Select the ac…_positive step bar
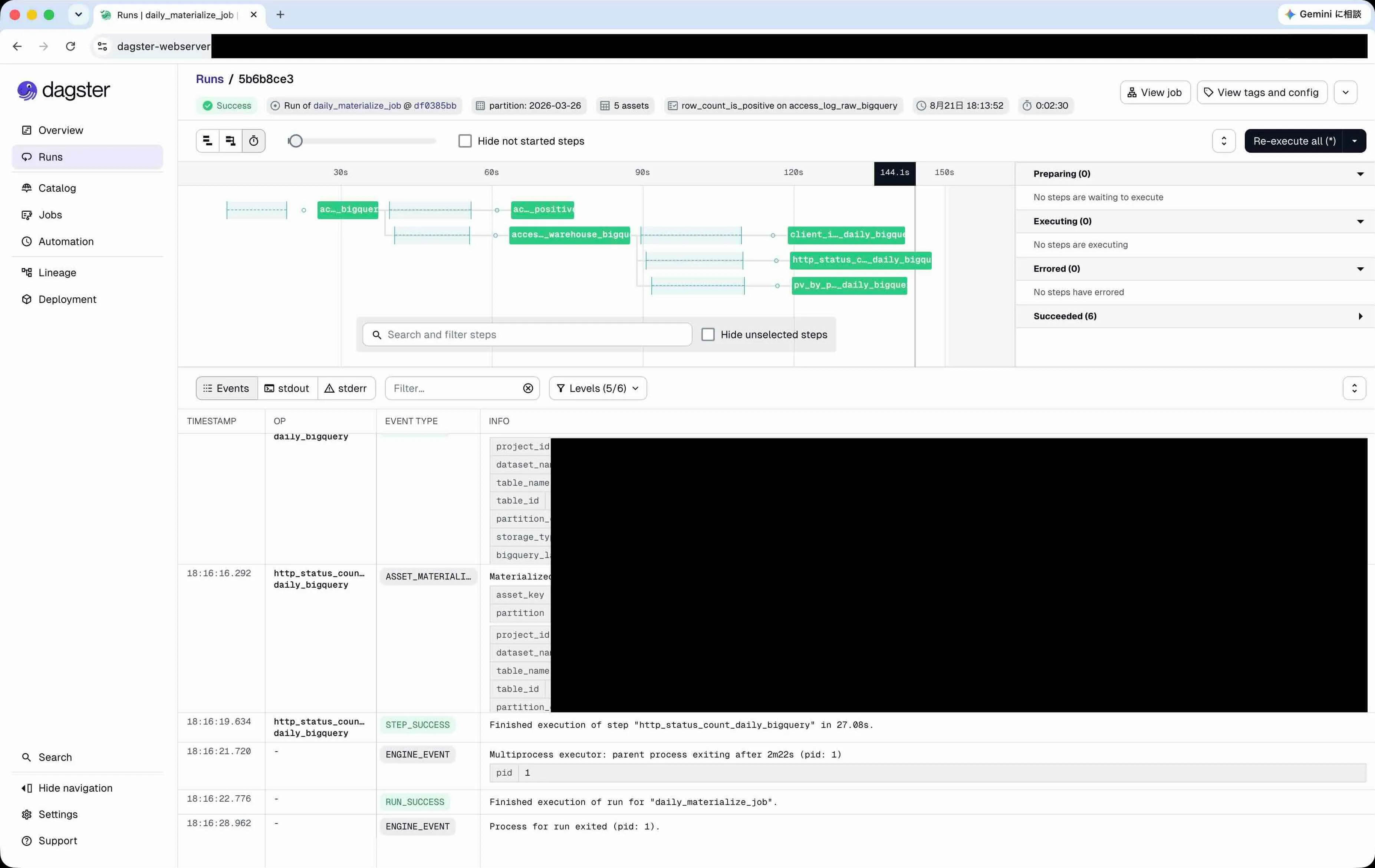This screenshot has height=868, width=1375. tap(542, 209)
